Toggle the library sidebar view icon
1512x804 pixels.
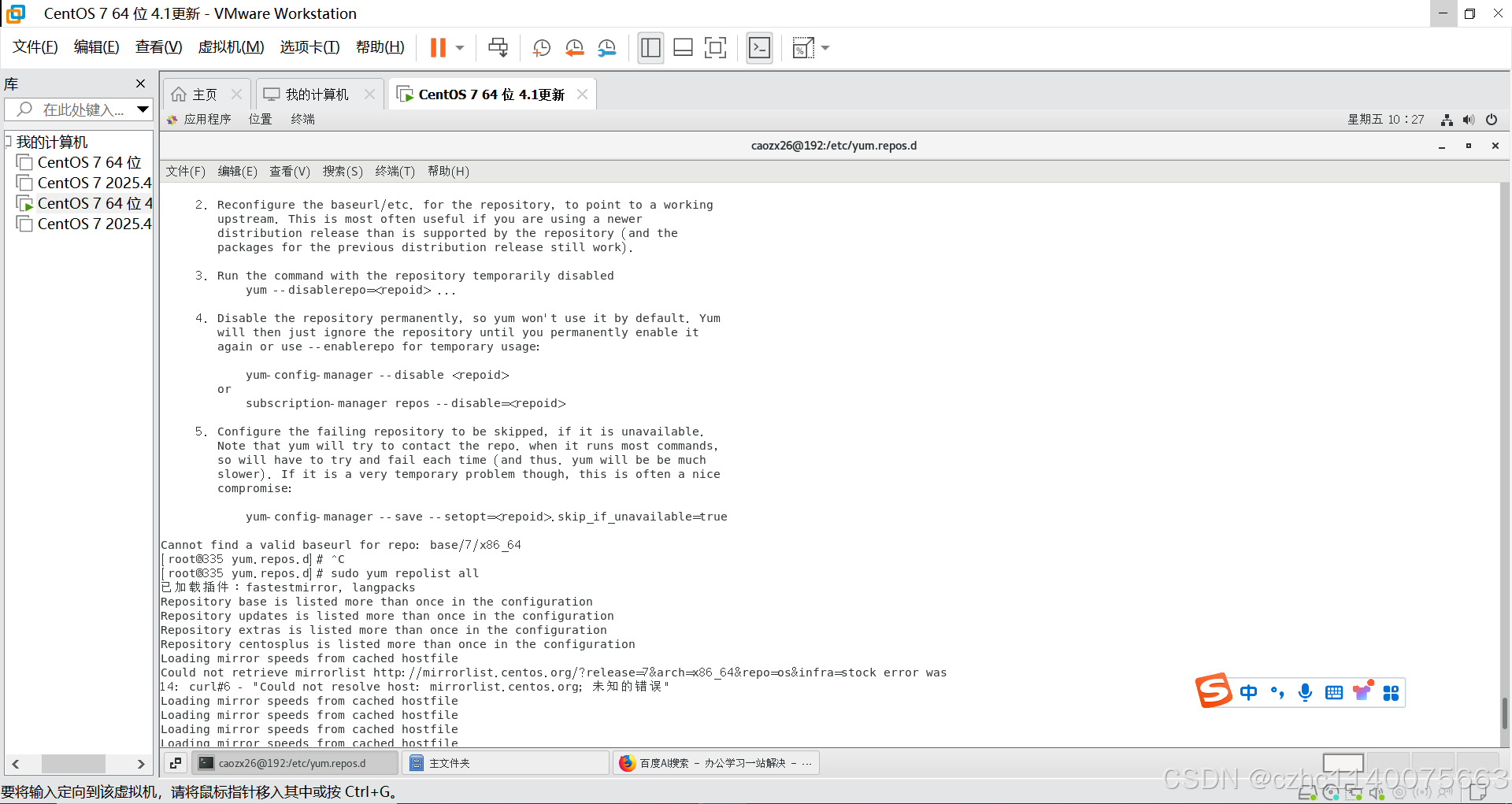pos(650,48)
